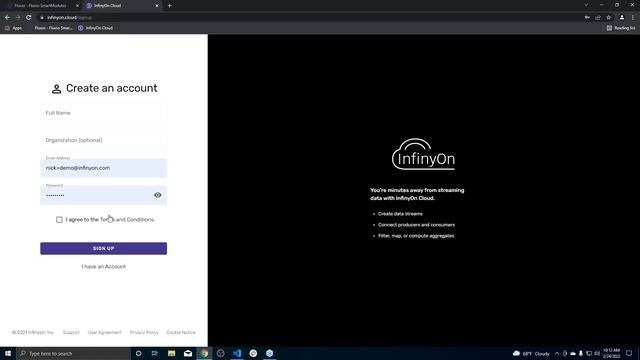Bookmark this page with the star

pyautogui.click(x=609, y=18)
